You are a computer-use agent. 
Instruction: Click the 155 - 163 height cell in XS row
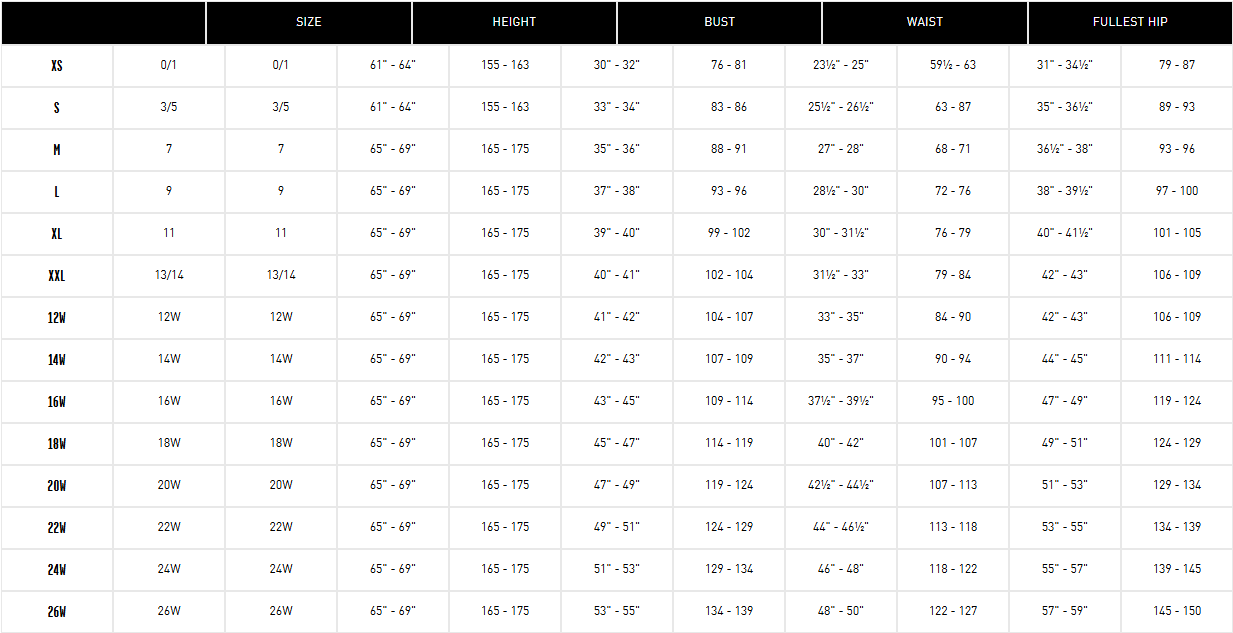click(505, 65)
